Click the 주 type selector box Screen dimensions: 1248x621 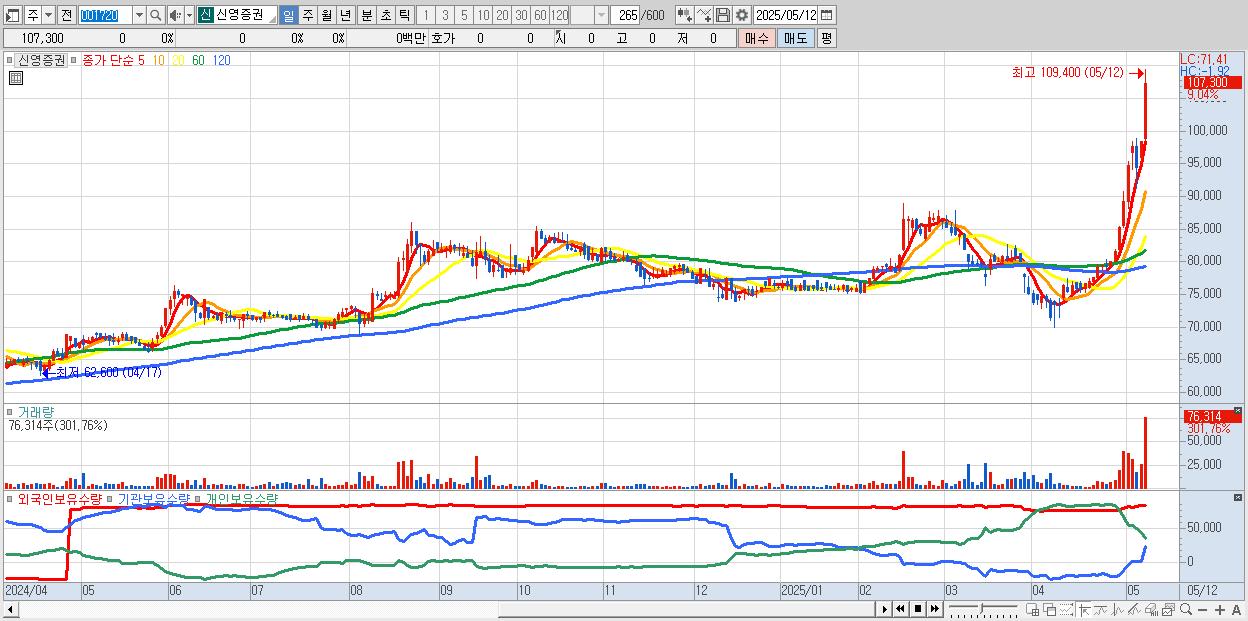[33, 16]
